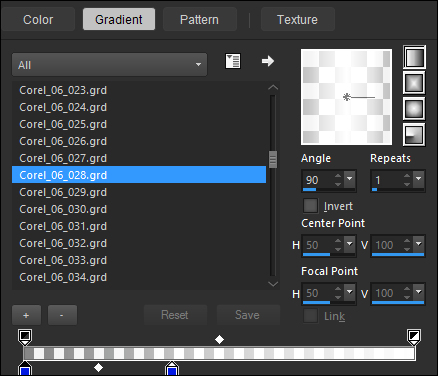The width and height of the screenshot is (438, 376).
Task: Select the middle blue color stop
Action: (172, 368)
